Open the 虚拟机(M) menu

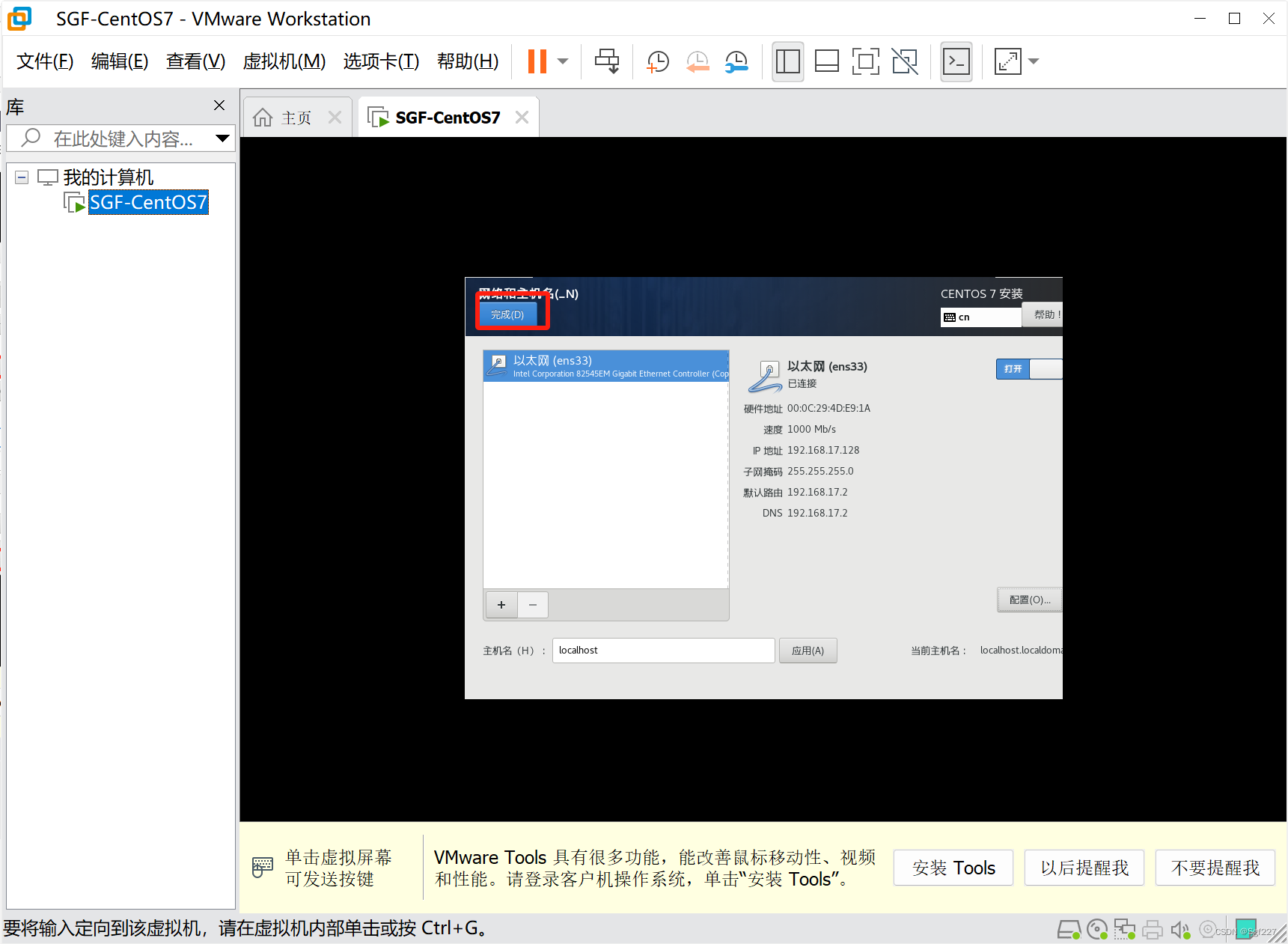coord(284,61)
